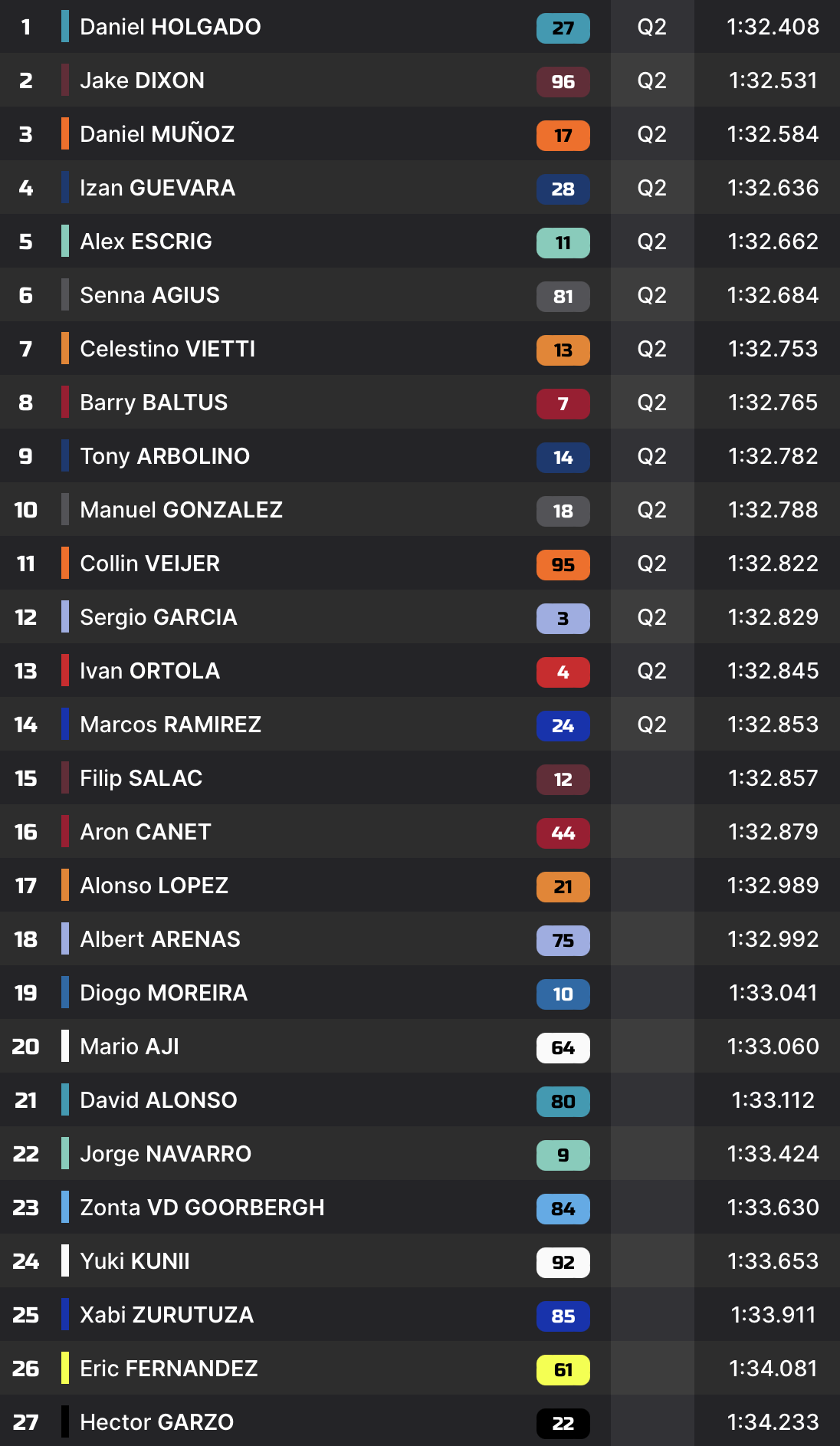This screenshot has height=1446, width=840.
Task: Click the teal color stripe beside Alex ESCRIG
Action: pyautogui.click(x=65, y=242)
